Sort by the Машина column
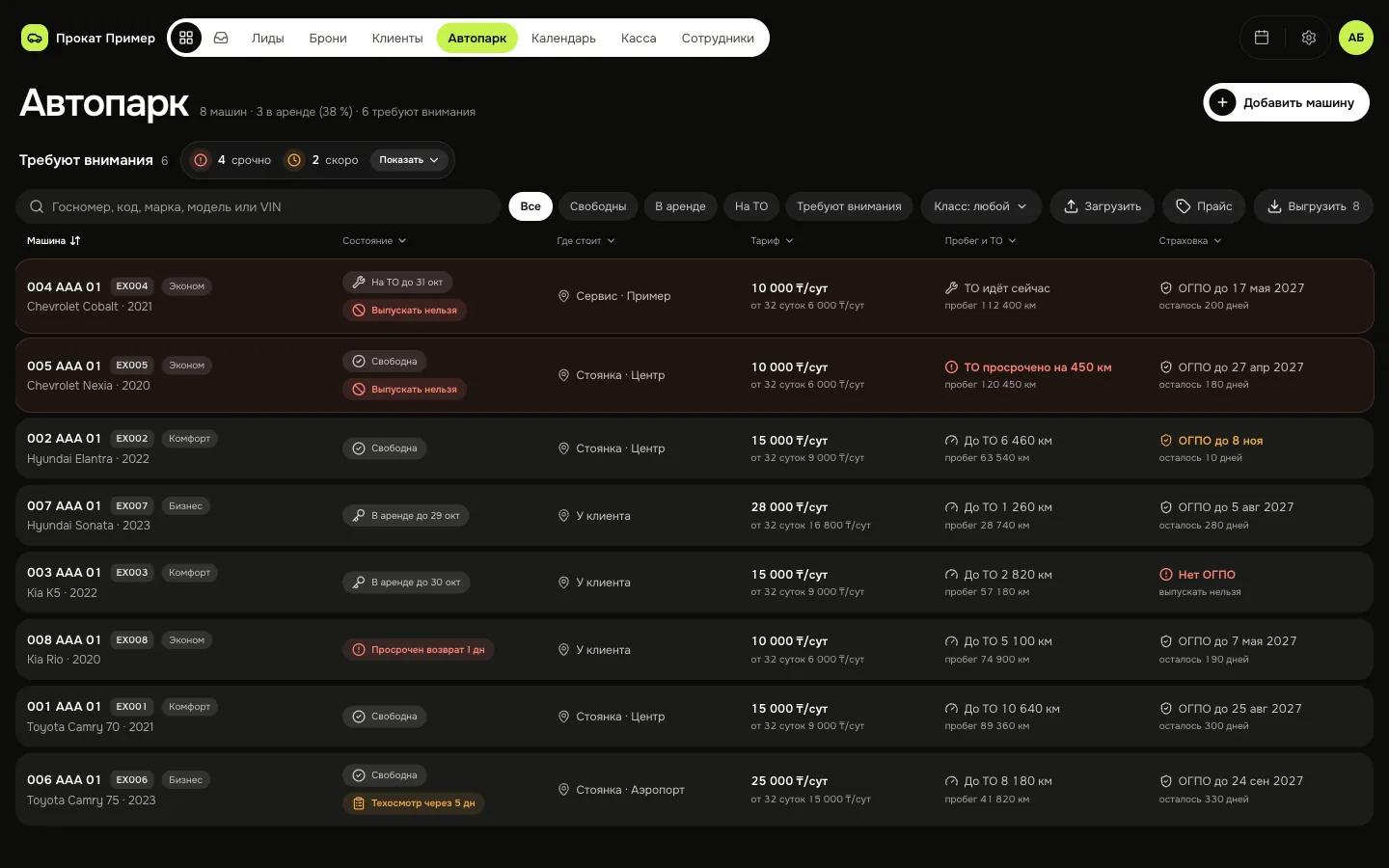 [54, 240]
